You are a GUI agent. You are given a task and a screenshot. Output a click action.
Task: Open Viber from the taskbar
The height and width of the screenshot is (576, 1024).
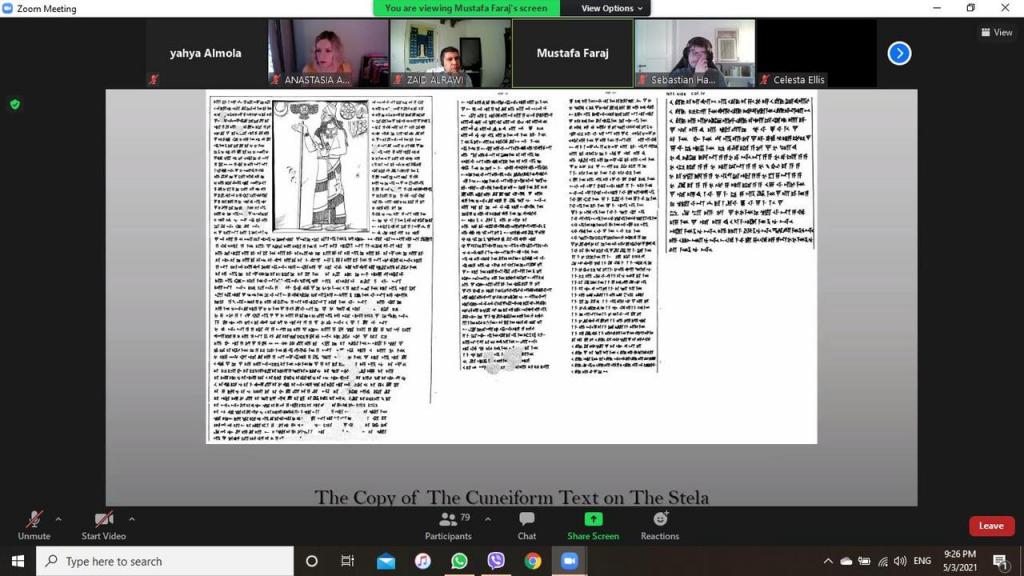(x=496, y=561)
